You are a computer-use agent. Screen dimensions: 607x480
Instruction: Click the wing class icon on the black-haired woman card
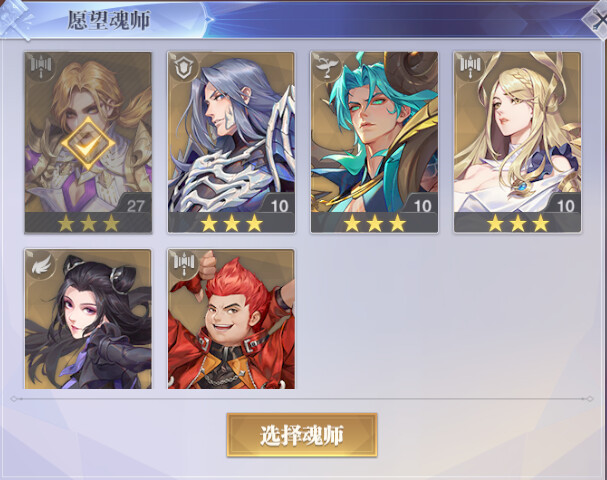41,264
